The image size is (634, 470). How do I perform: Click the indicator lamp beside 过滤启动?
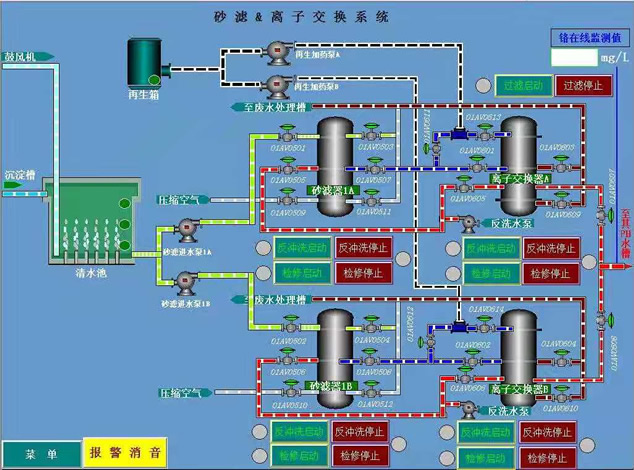(481, 86)
